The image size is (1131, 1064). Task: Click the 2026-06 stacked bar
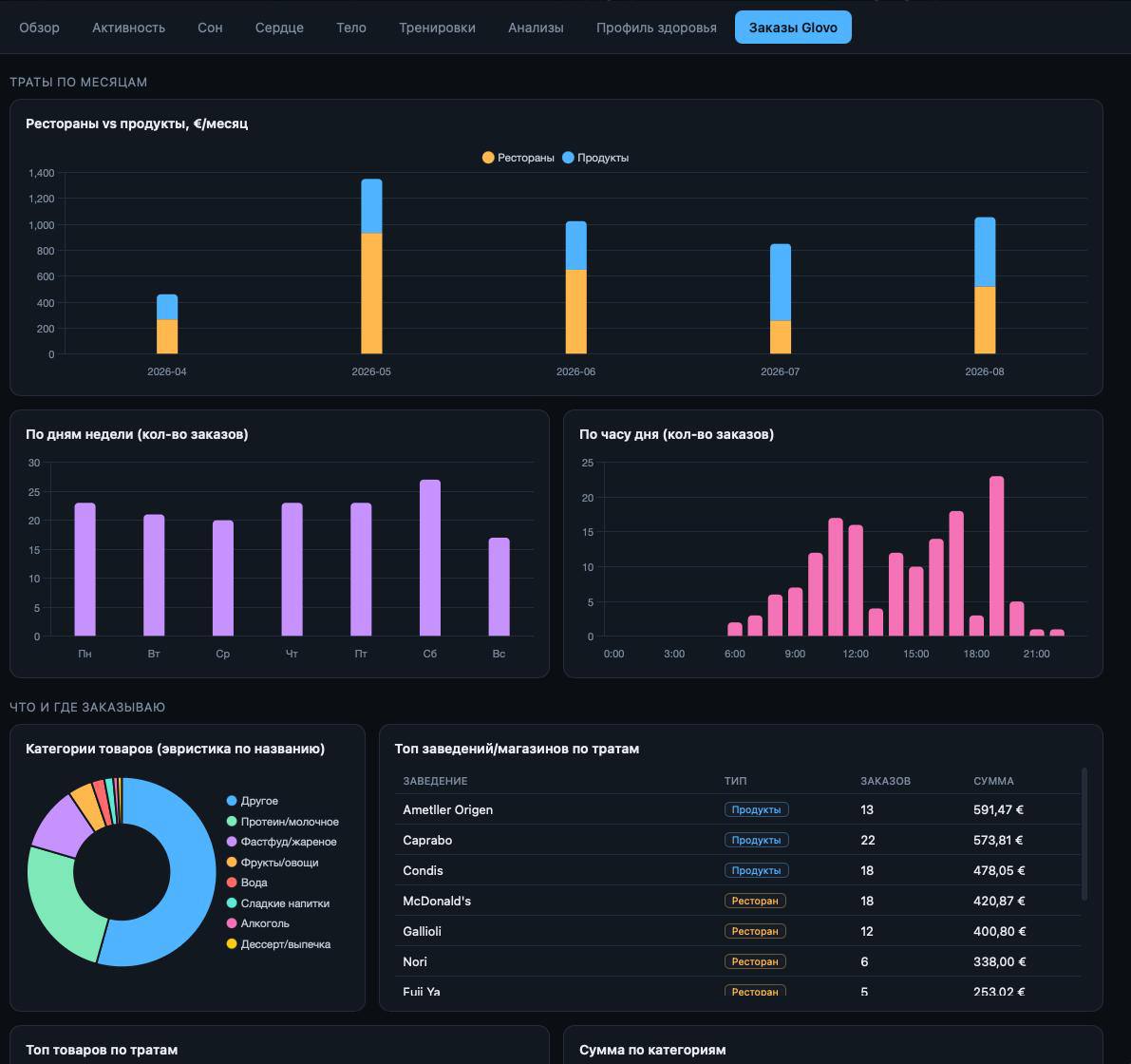[x=575, y=288]
